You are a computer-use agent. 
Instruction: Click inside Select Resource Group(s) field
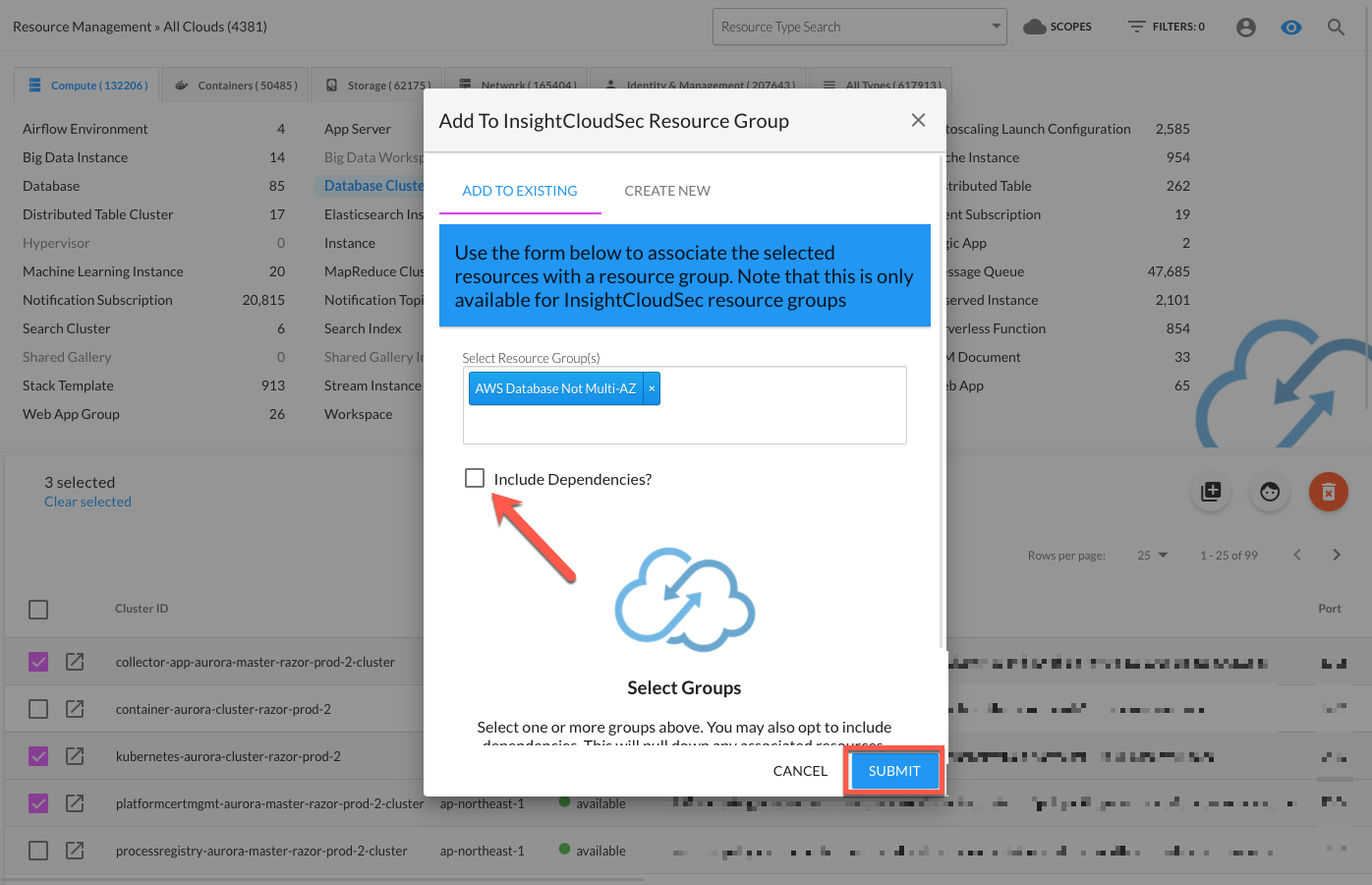pyautogui.click(x=684, y=405)
